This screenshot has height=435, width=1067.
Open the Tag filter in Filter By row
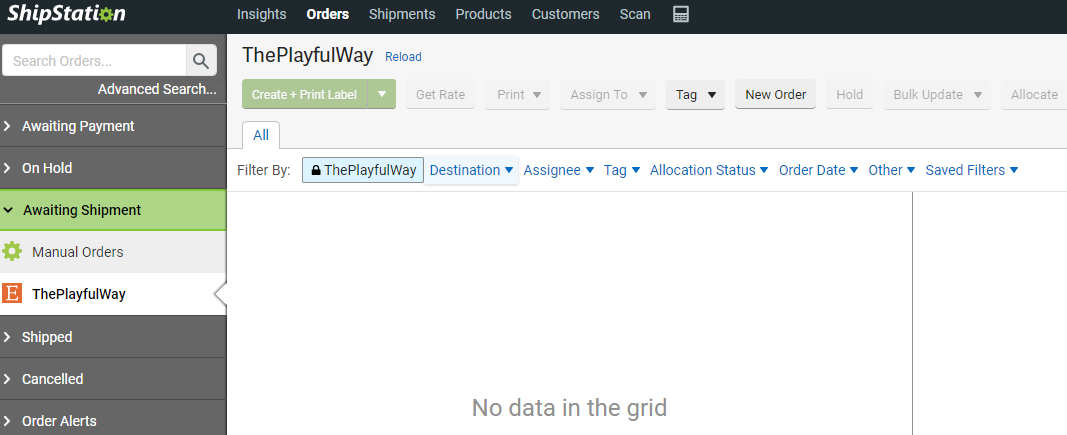[x=622, y=170]
